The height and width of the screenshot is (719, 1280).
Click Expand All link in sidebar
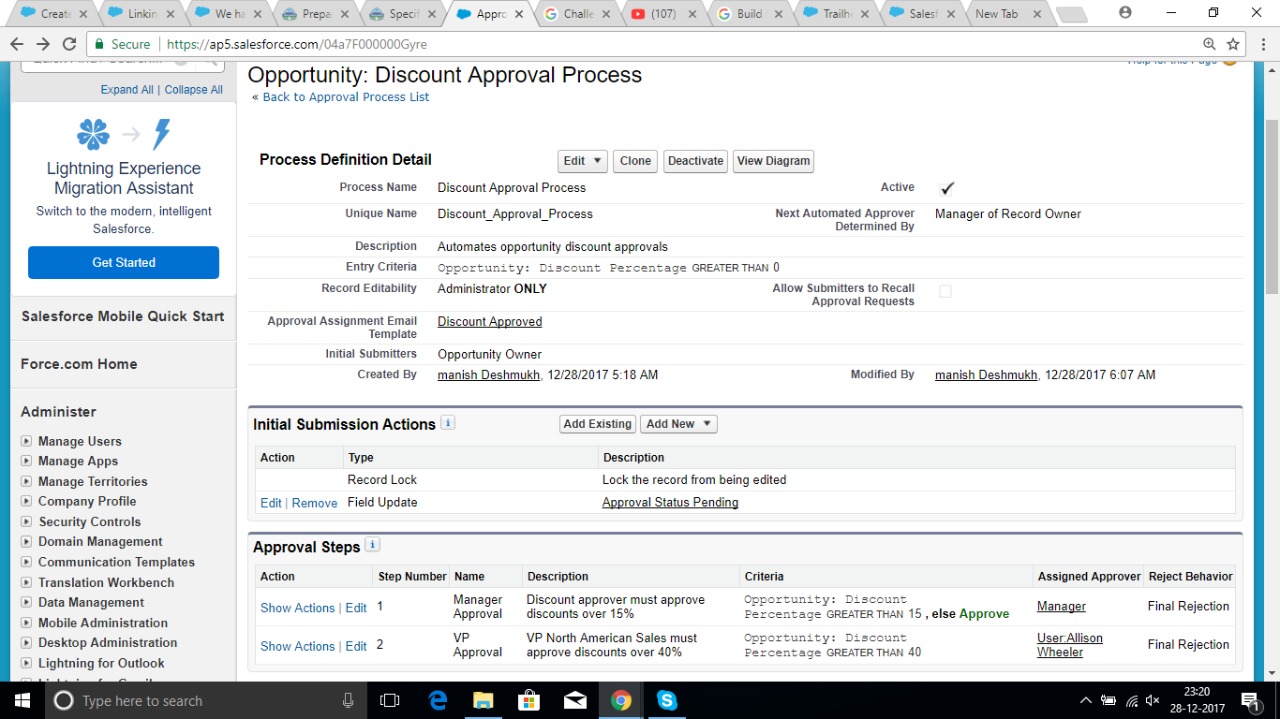[127, 90]
